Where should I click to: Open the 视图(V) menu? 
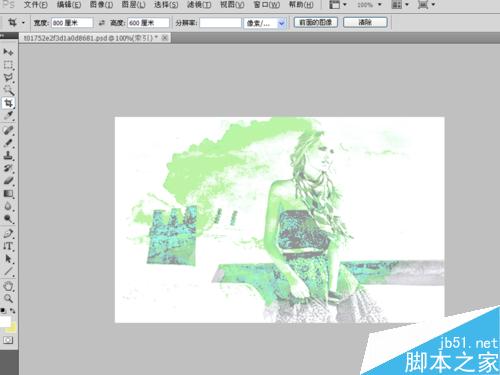click(232, 5)
